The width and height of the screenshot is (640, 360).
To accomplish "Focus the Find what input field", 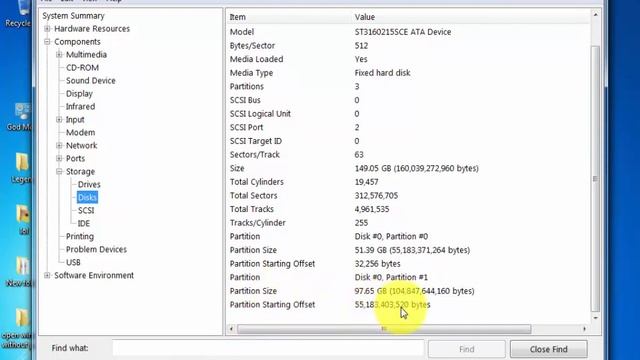I will pyautogui.click(x=268, y=349).
